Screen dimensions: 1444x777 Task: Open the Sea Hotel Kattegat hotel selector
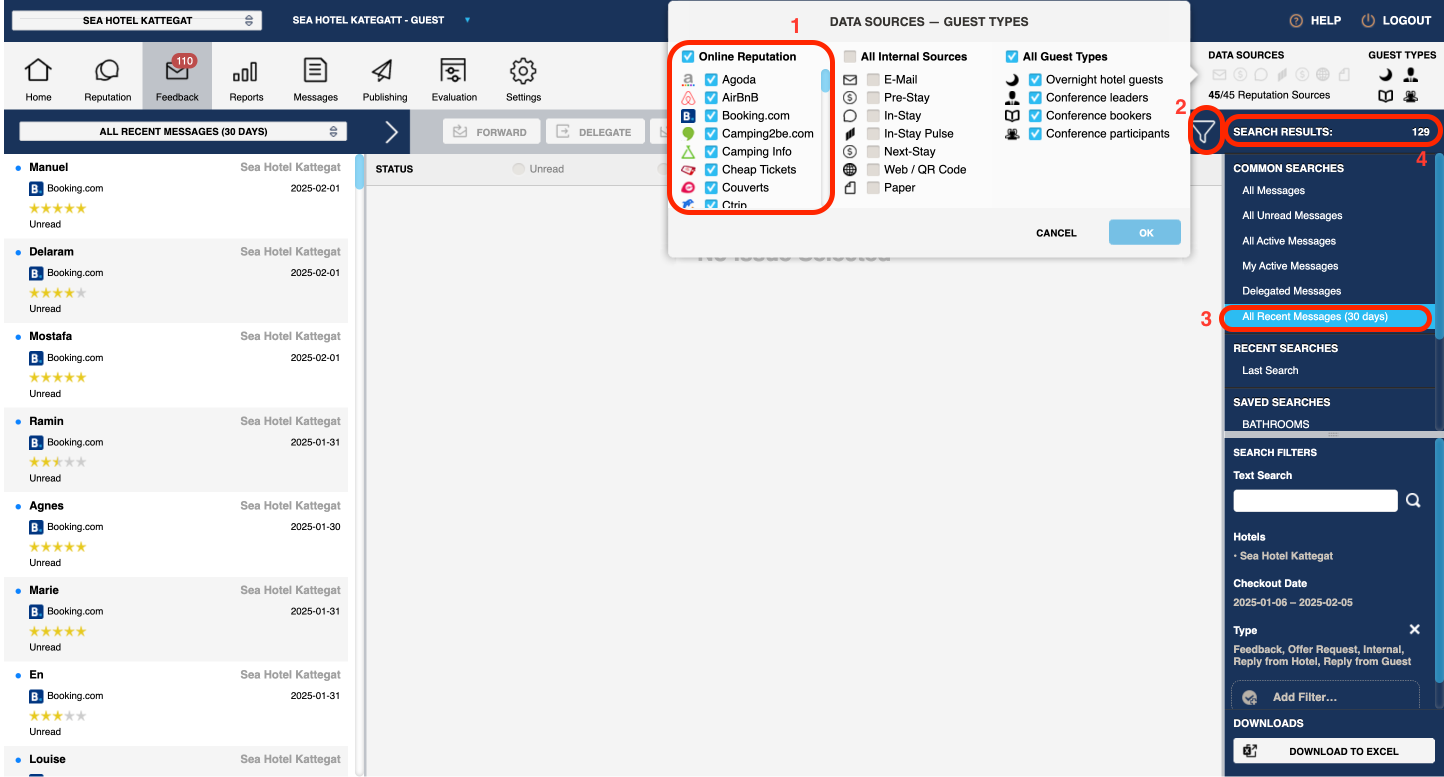click(137, 20)
